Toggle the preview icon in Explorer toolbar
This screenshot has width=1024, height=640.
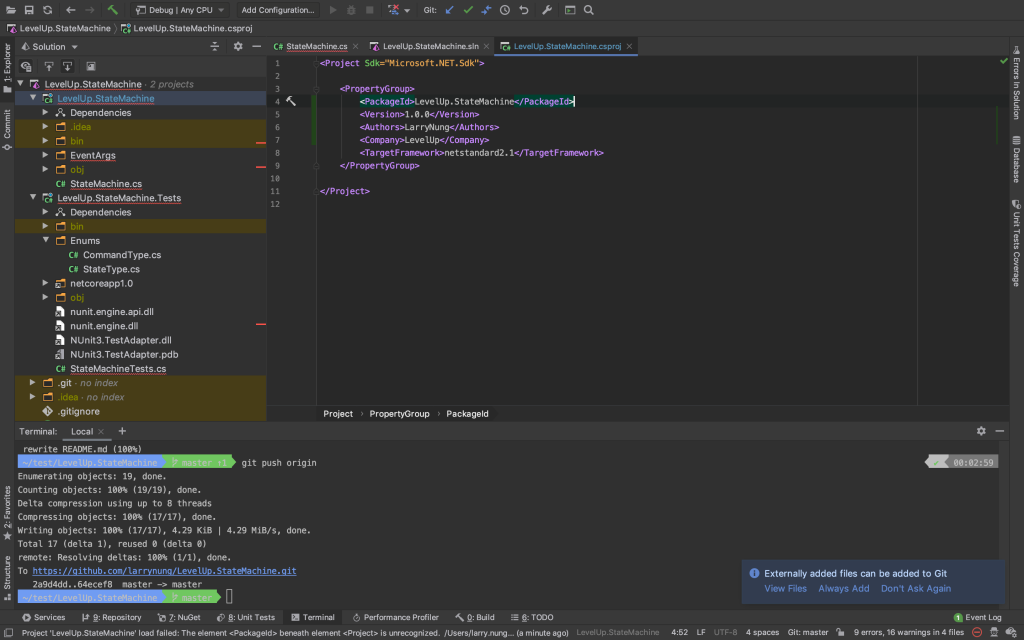click(x=91, y=67)
